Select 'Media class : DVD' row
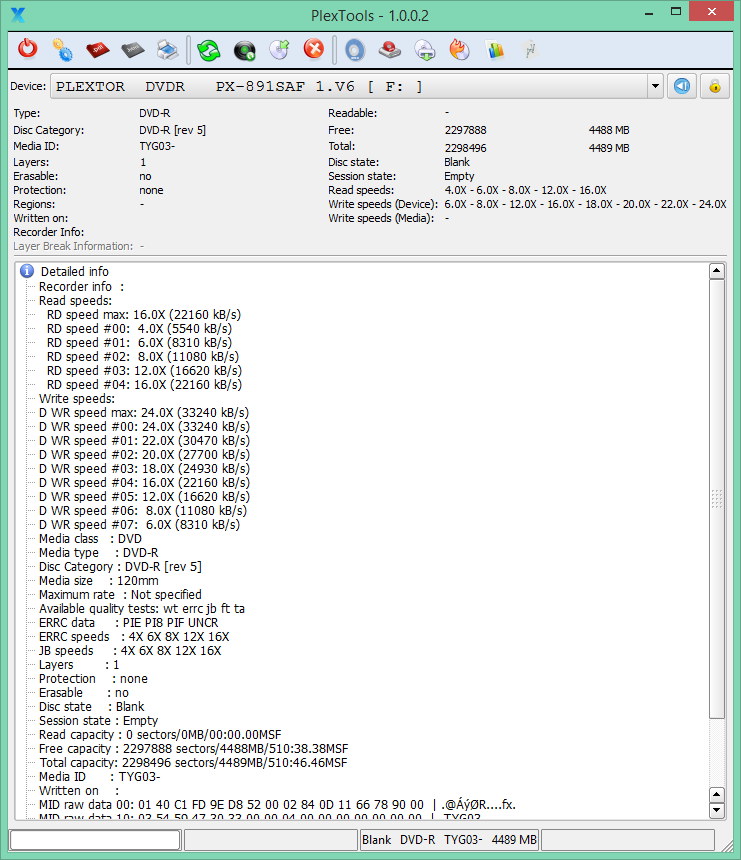The width and height of the screenshot is (741, 860). click(x=90, y=539)
